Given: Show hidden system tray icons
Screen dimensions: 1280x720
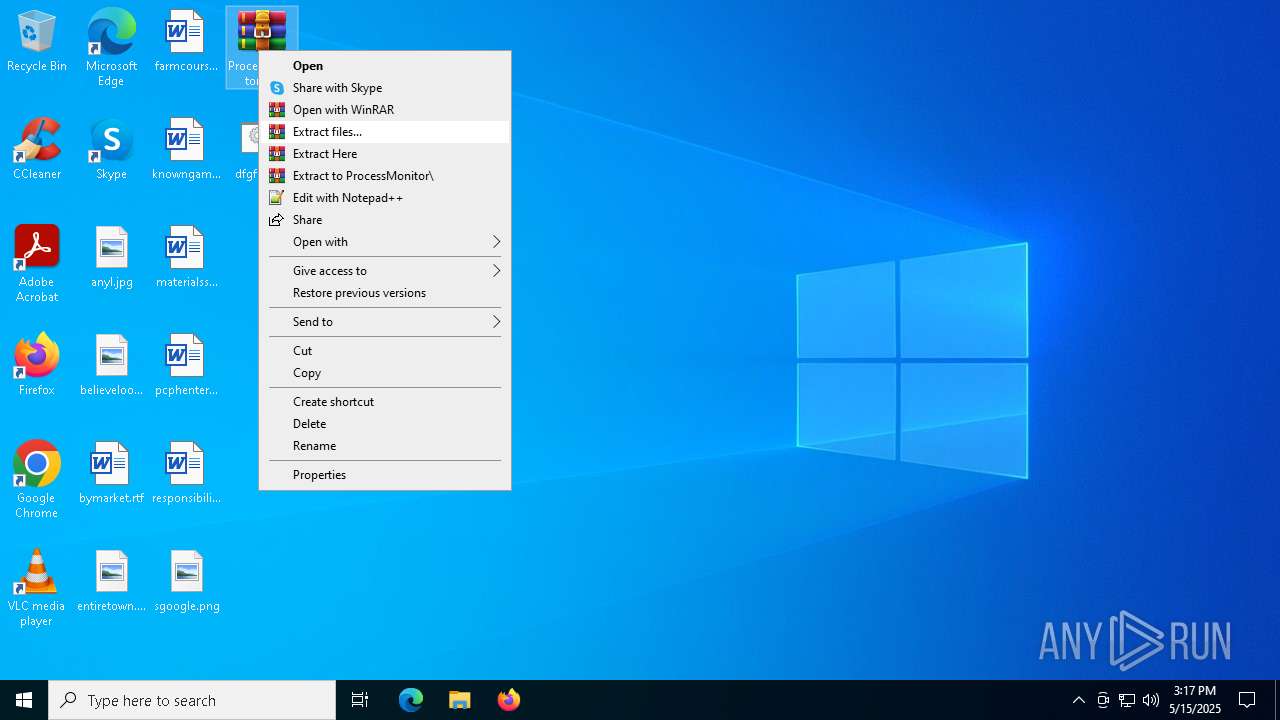Looking at the screenshot, I should [1078, 700].
